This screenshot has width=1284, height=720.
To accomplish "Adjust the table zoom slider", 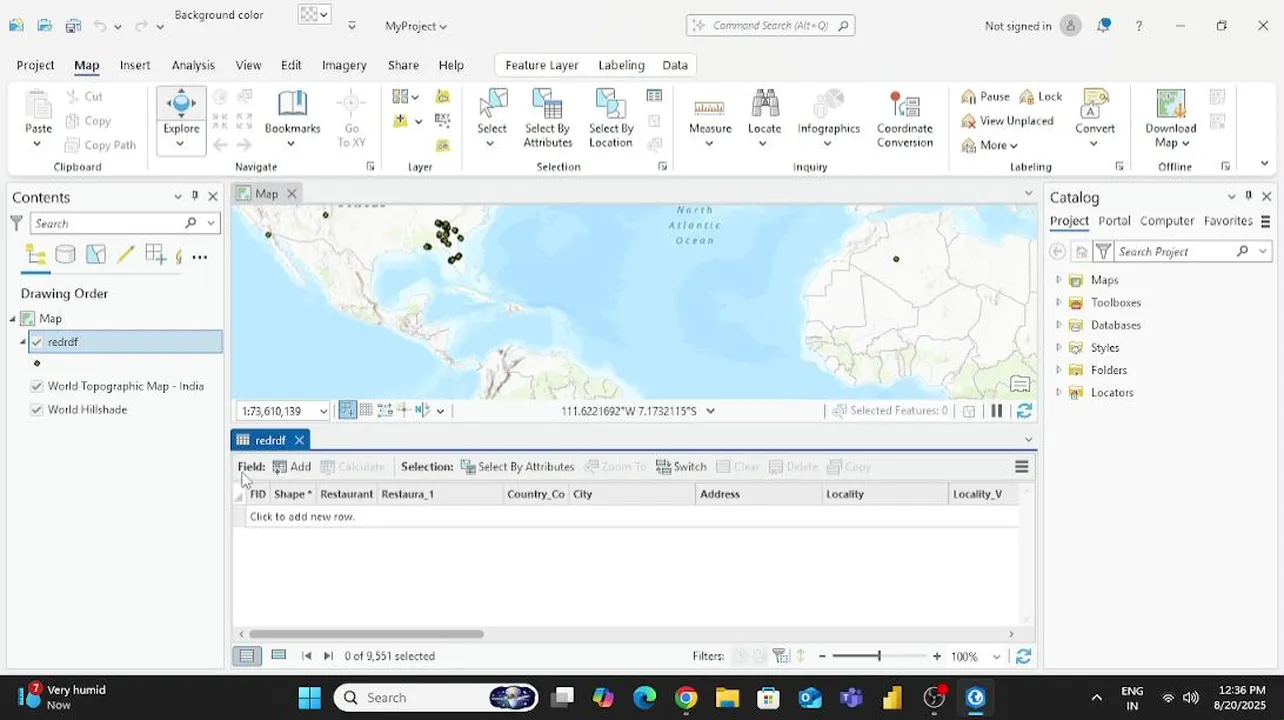I will [x=879, y=656].
